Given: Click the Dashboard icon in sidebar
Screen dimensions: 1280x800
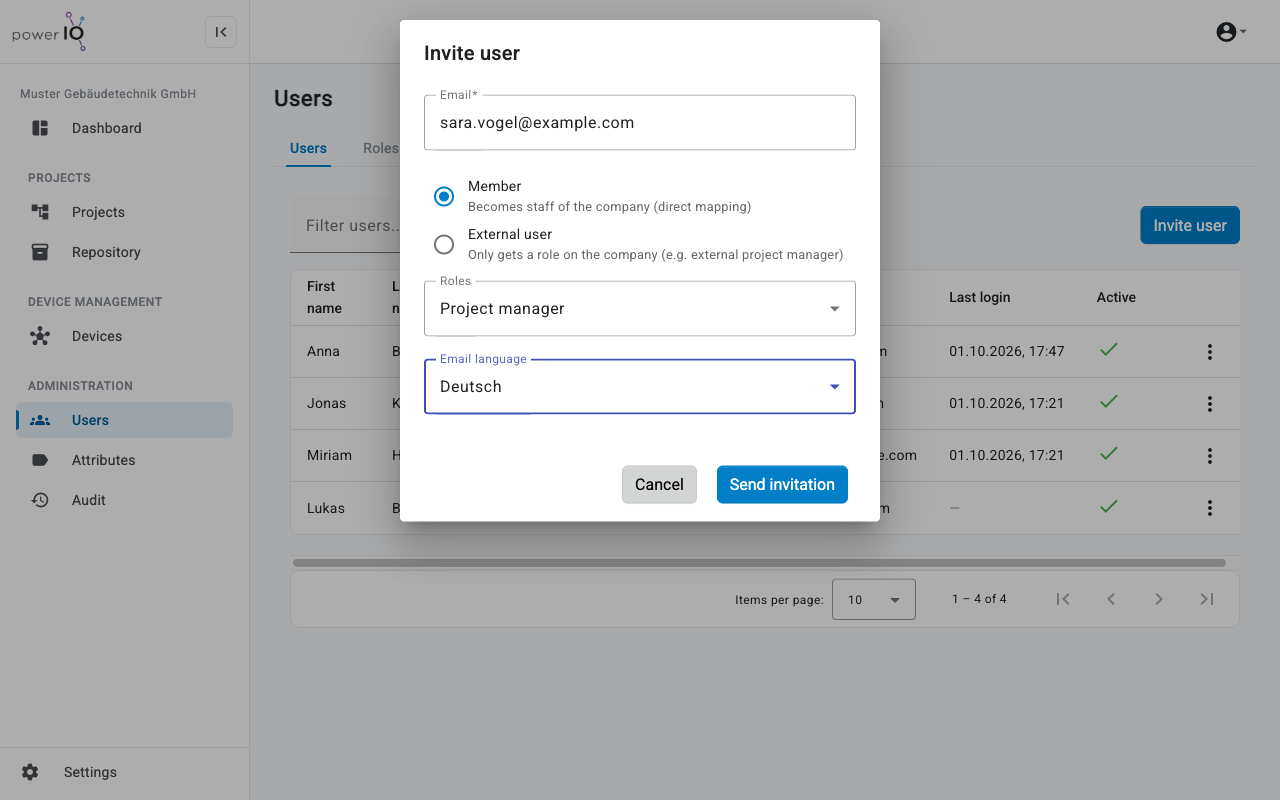Looking at the screenshot, I should (x=40, y=128).
